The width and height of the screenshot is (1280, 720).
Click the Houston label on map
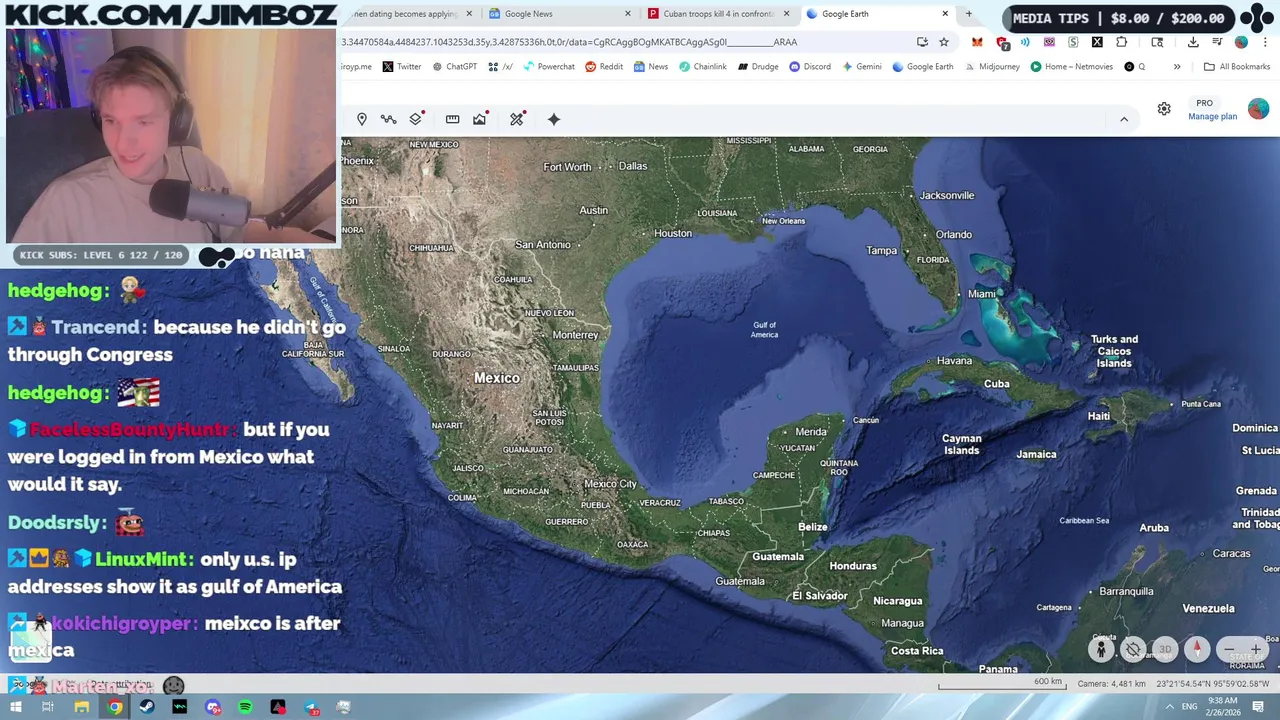pos(672,233)
